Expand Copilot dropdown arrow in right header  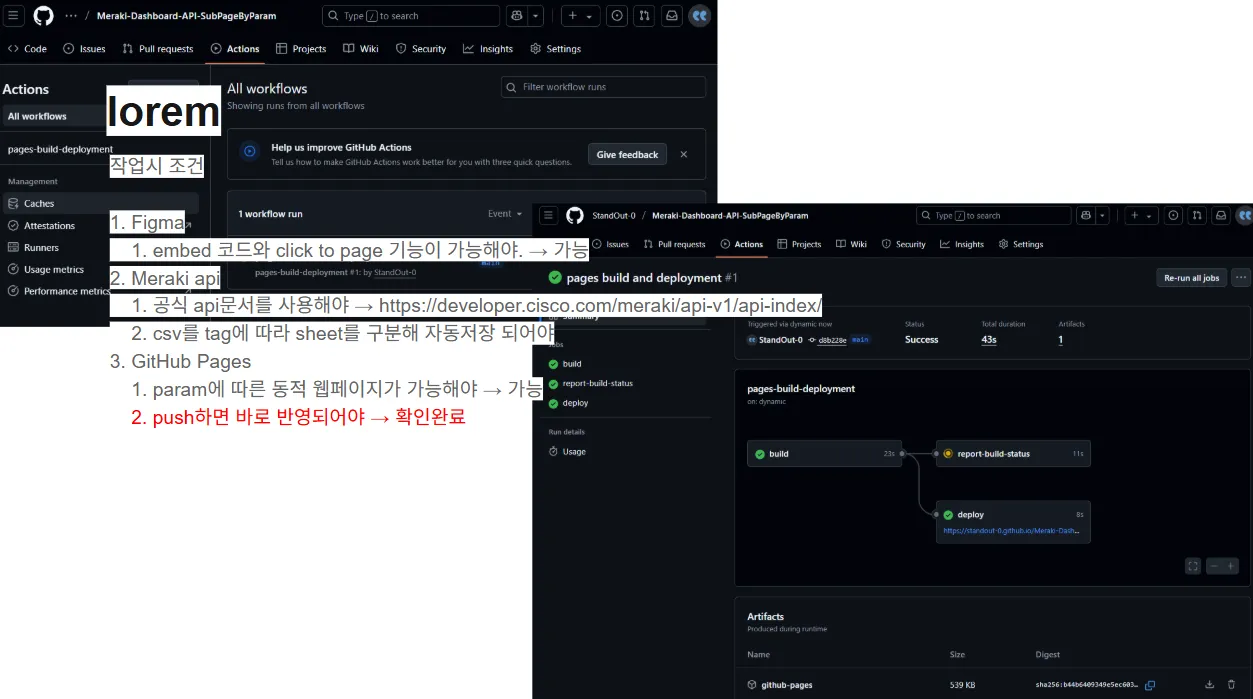1103,215
